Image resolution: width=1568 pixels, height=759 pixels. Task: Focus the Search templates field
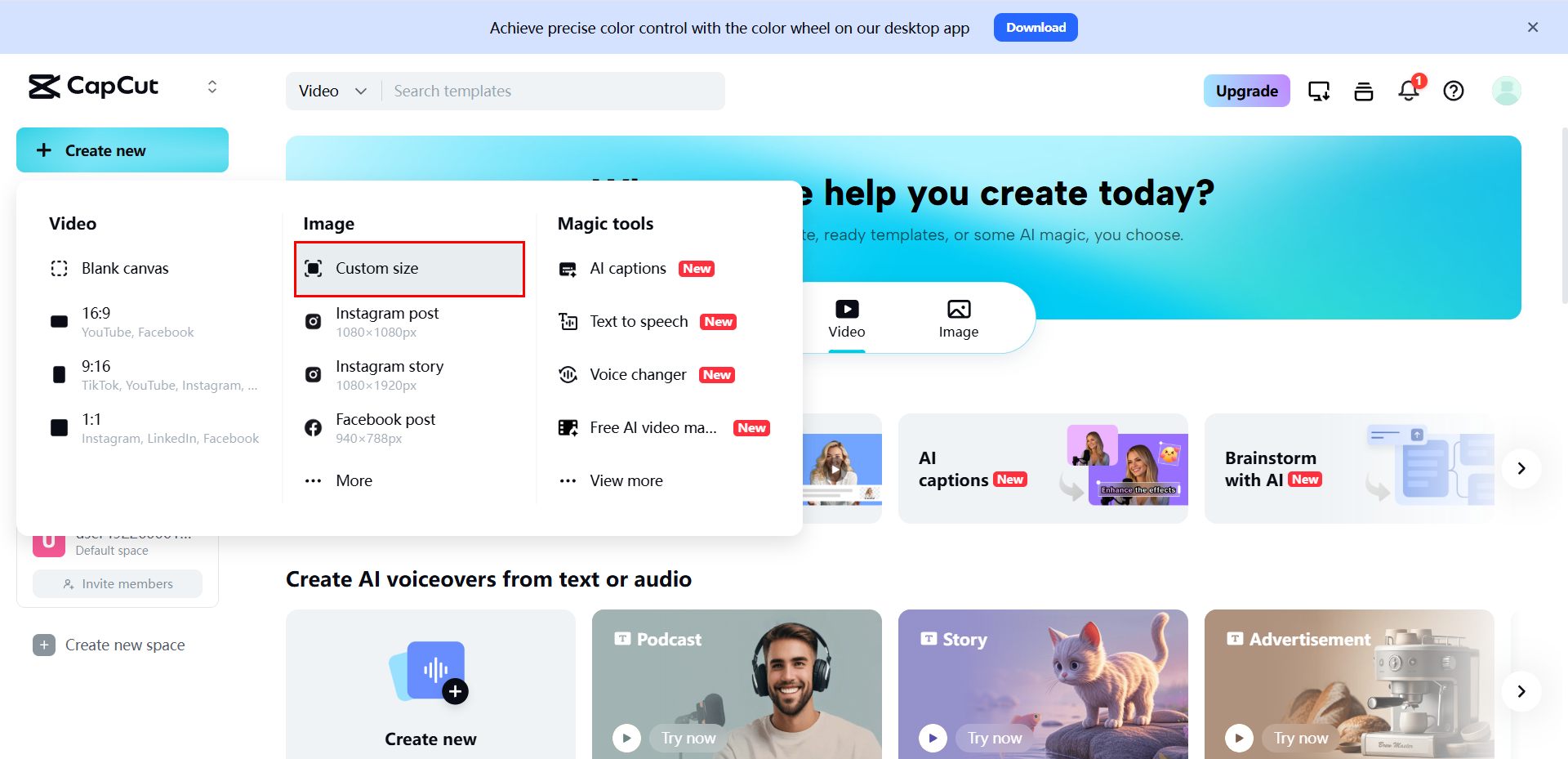[x=553, y=91]
